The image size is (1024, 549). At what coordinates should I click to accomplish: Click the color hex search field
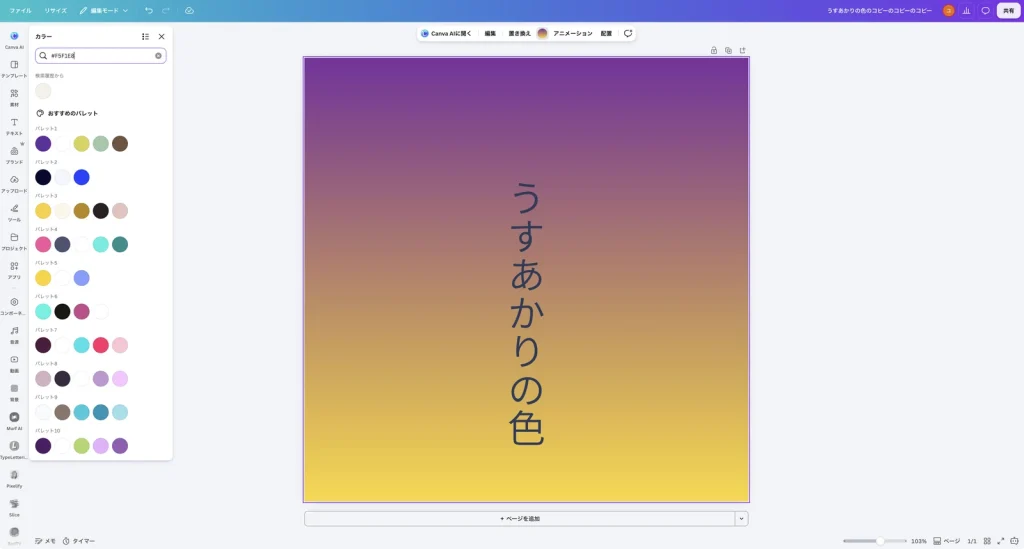[x=101, y=55]
